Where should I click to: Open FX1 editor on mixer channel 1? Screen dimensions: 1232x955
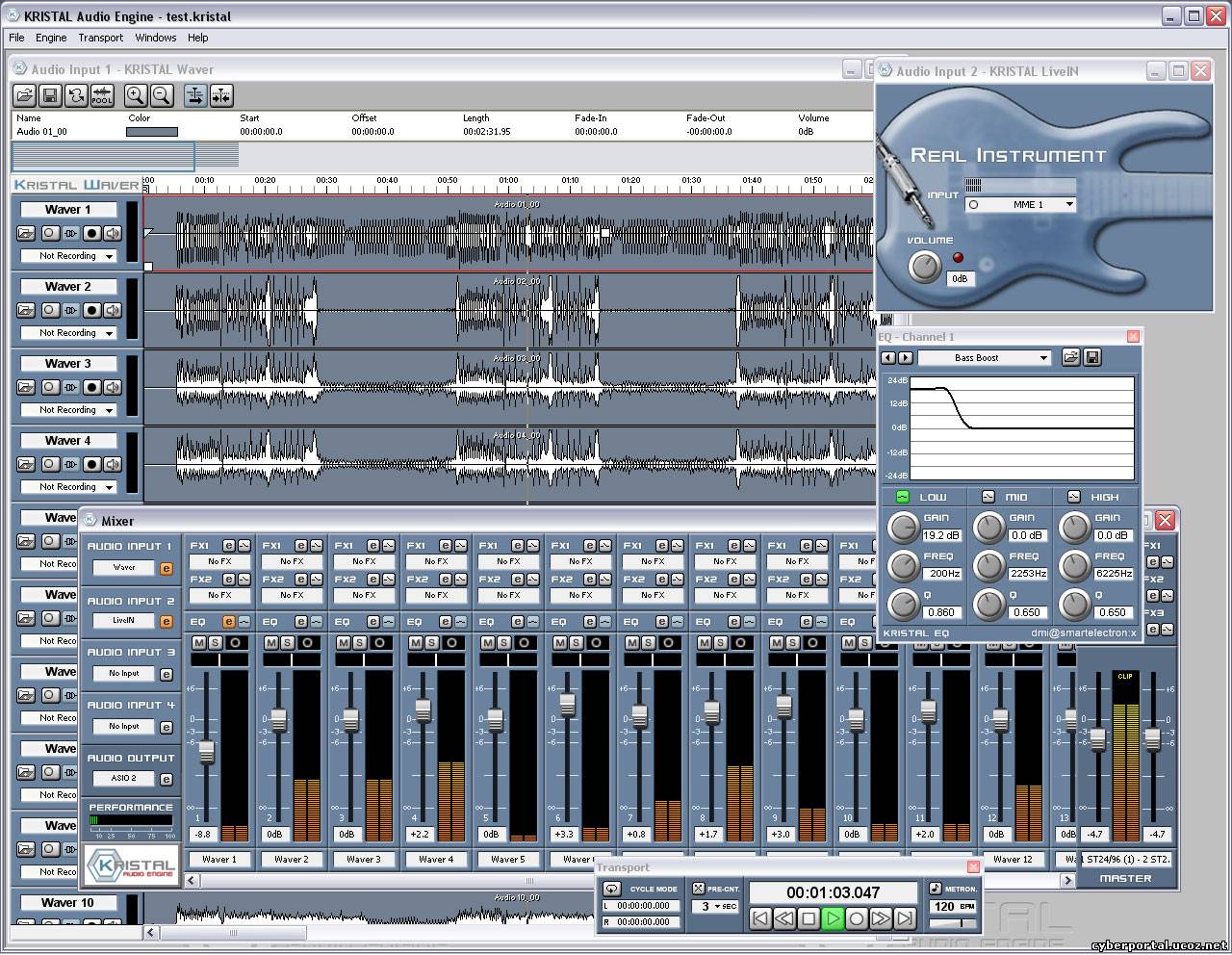(229, 546)
